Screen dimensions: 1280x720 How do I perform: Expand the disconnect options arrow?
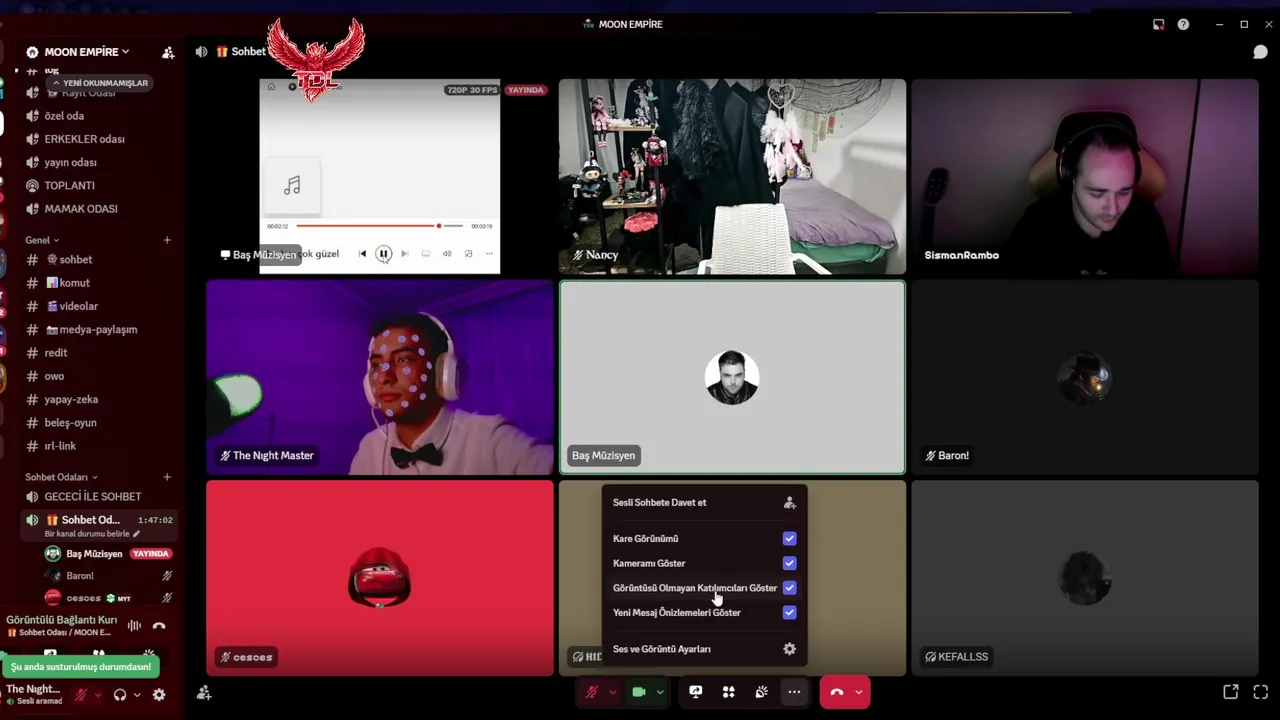(859, 692)
